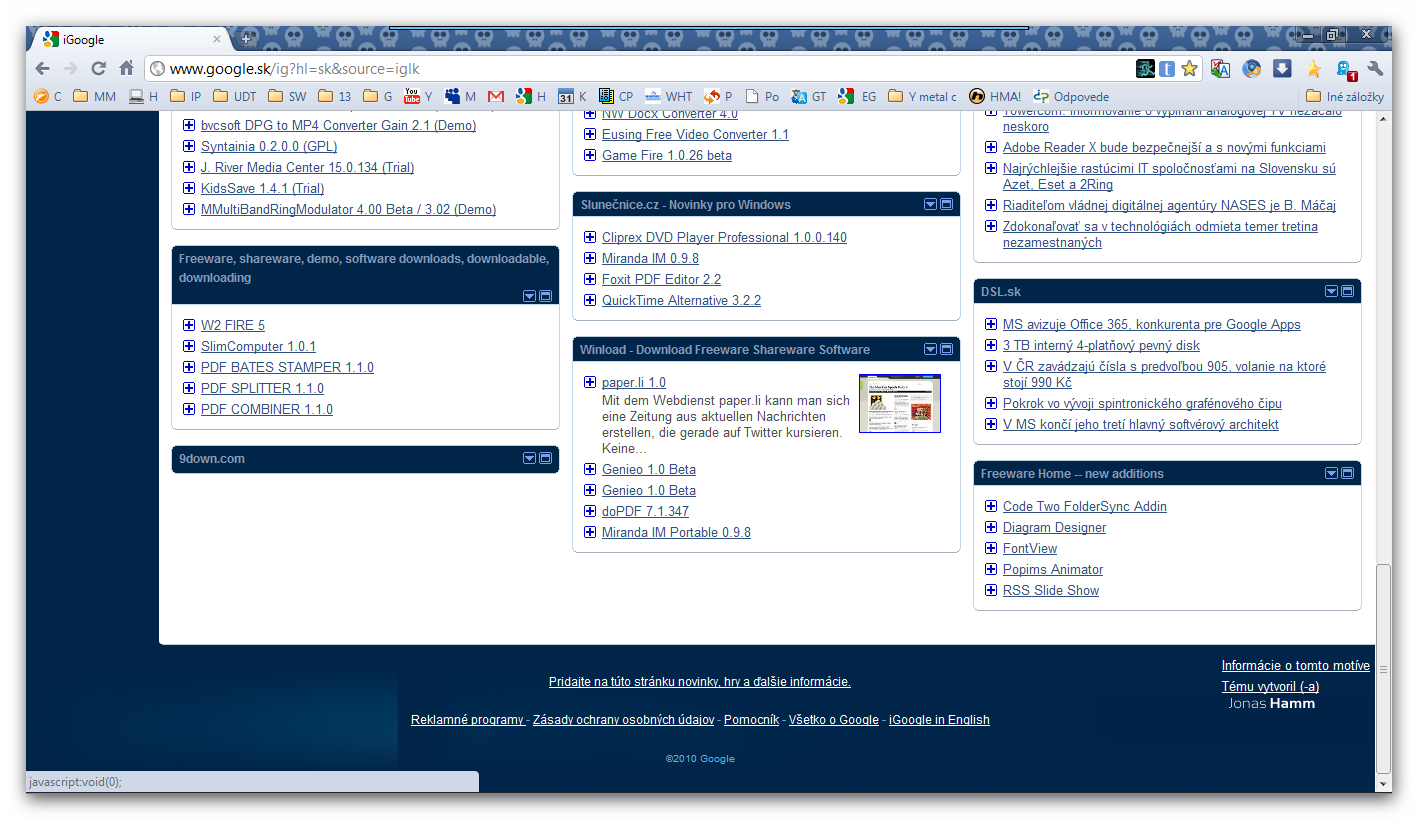Screen dimensions: 1418x820
Task: Open the QuickTime Alternative 3.2.2 link
Action: 681,300
